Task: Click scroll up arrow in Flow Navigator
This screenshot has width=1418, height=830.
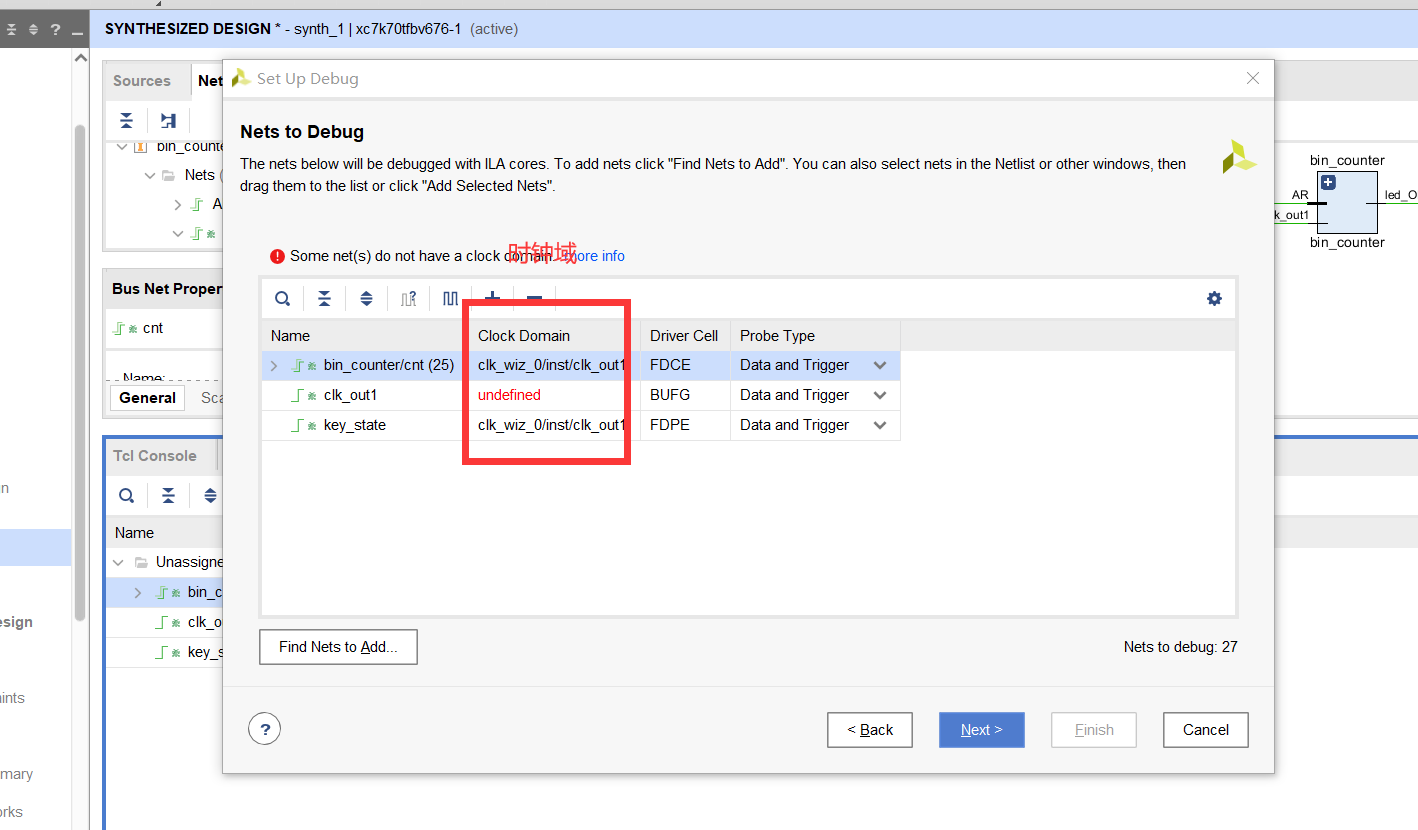Action: pyautogui.click(x=80, y=58)
